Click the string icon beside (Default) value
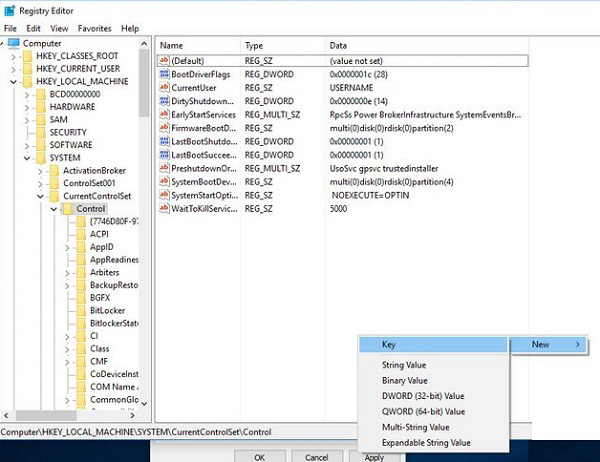This screenshot has width=600, height=462. [164, 60]
